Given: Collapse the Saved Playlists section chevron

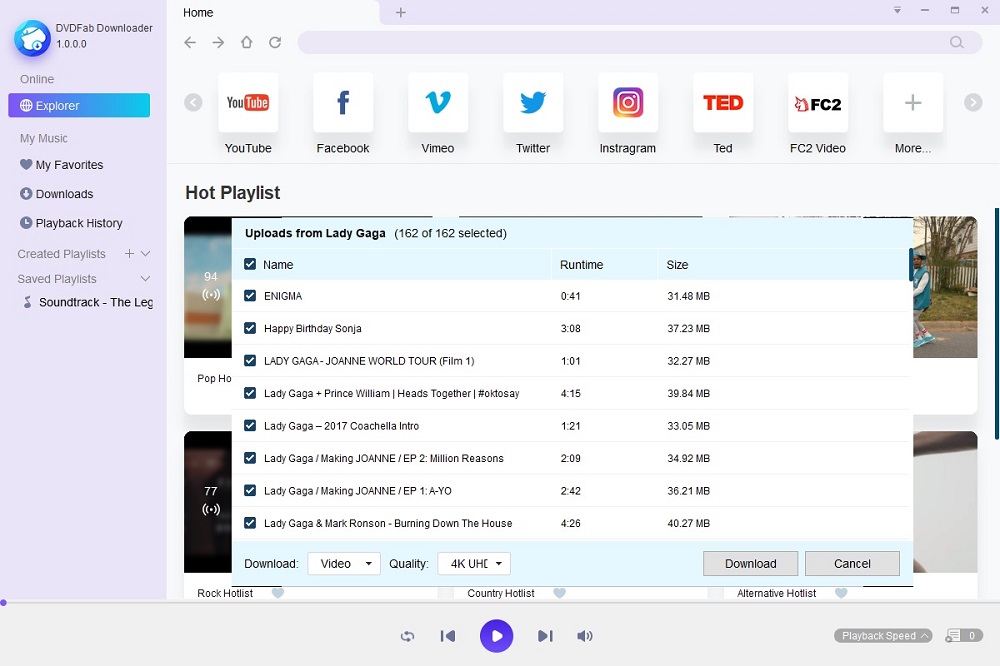Looking at the screenshot, I should (x=145, y=279).
